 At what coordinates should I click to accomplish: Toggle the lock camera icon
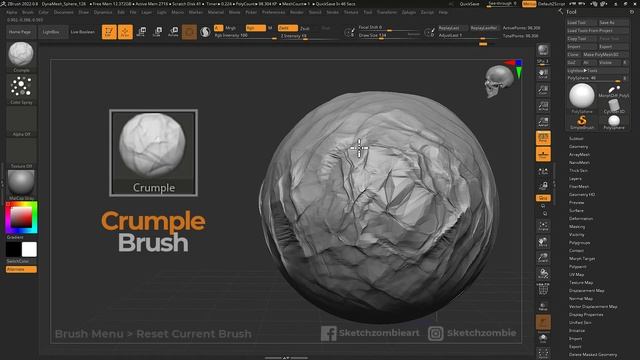click(x=543, y=186)
